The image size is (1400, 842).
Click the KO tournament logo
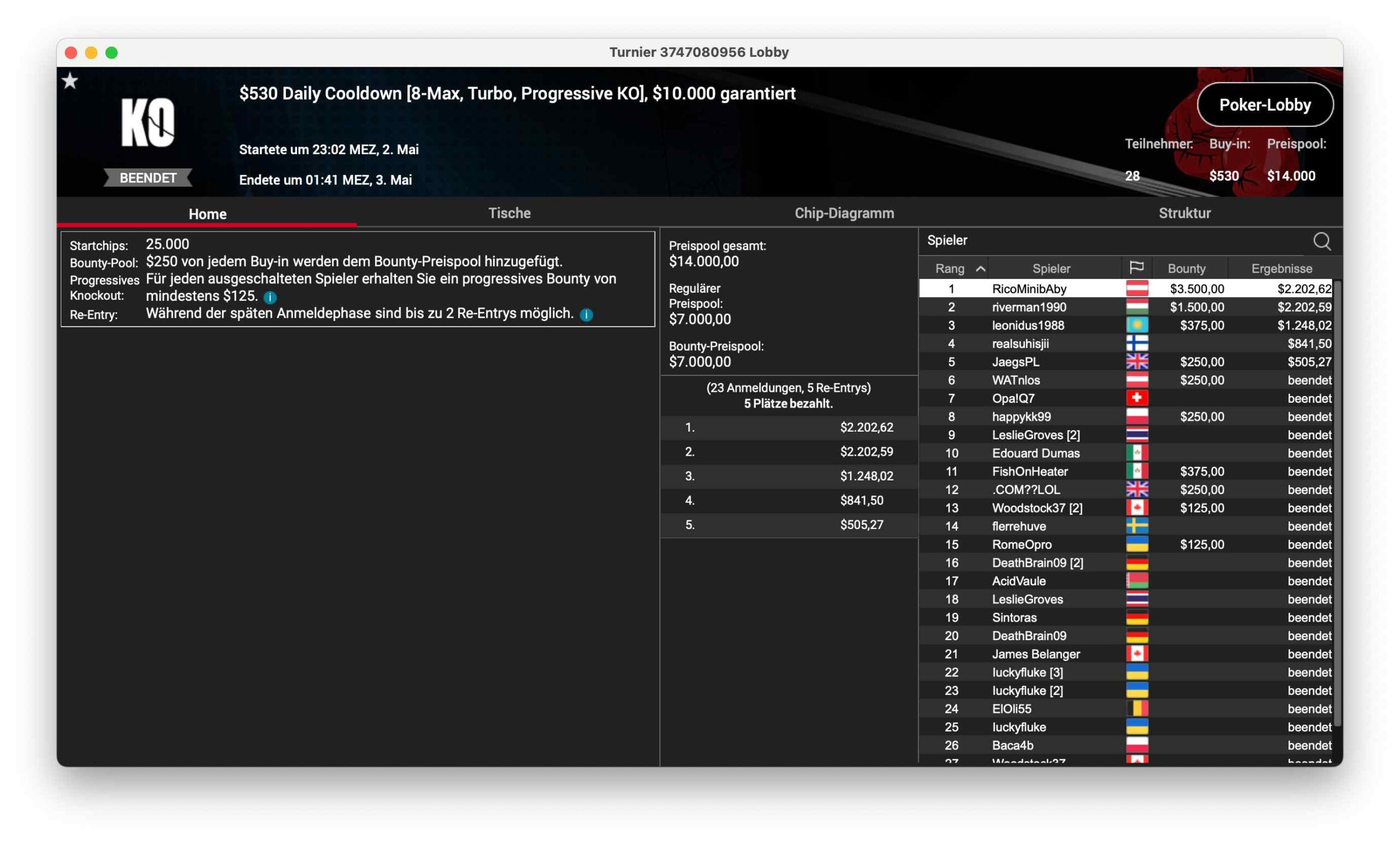[148, 123]
